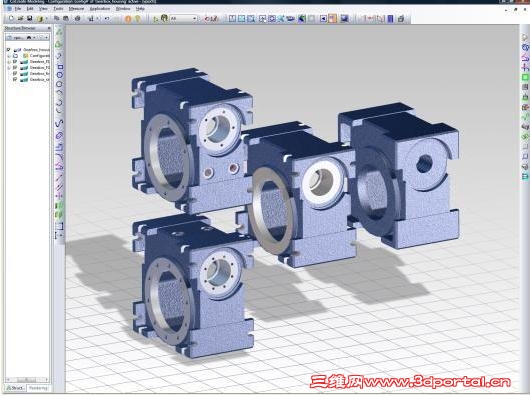Click the yellow light bulb icon
The height and width of the screenshot is (395, 530).
click(138, 19)
